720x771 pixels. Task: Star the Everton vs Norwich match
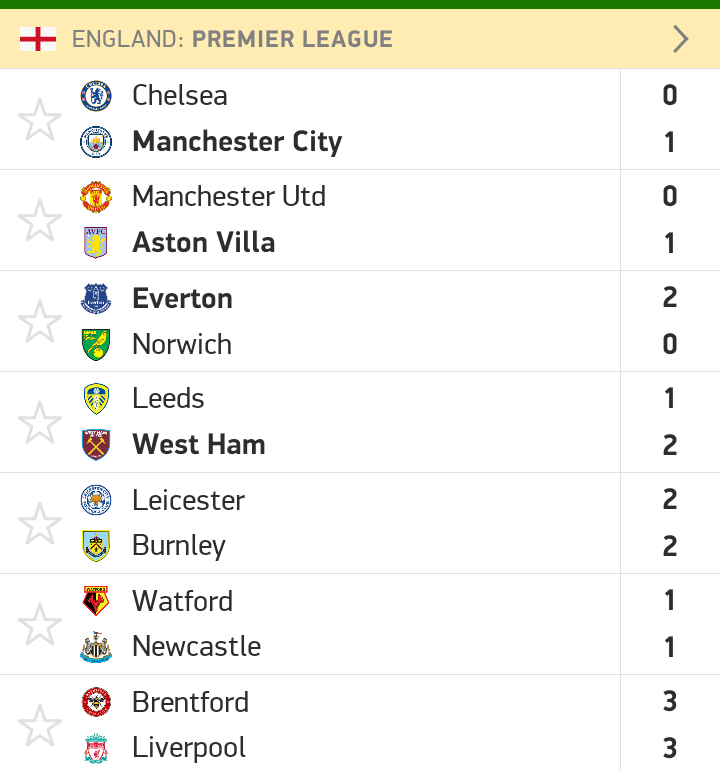click(40, 322)
